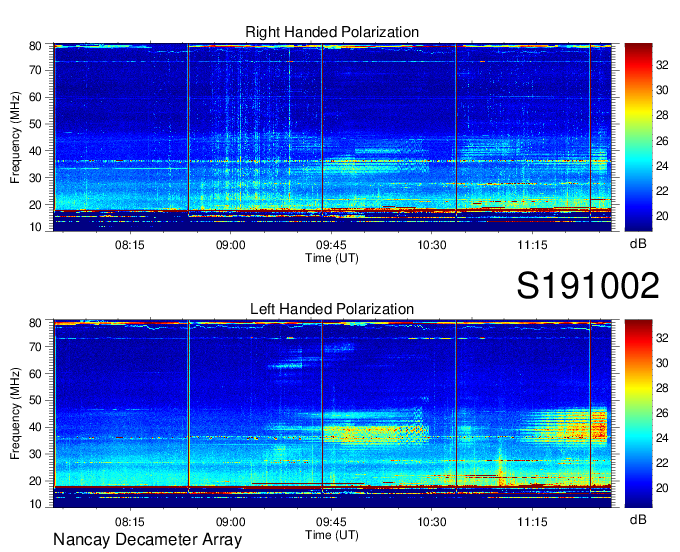Click the dB label under Left Handed color bar
This screenshot has height=552, width=680.
pyautogui.click(x=638, y=519)
